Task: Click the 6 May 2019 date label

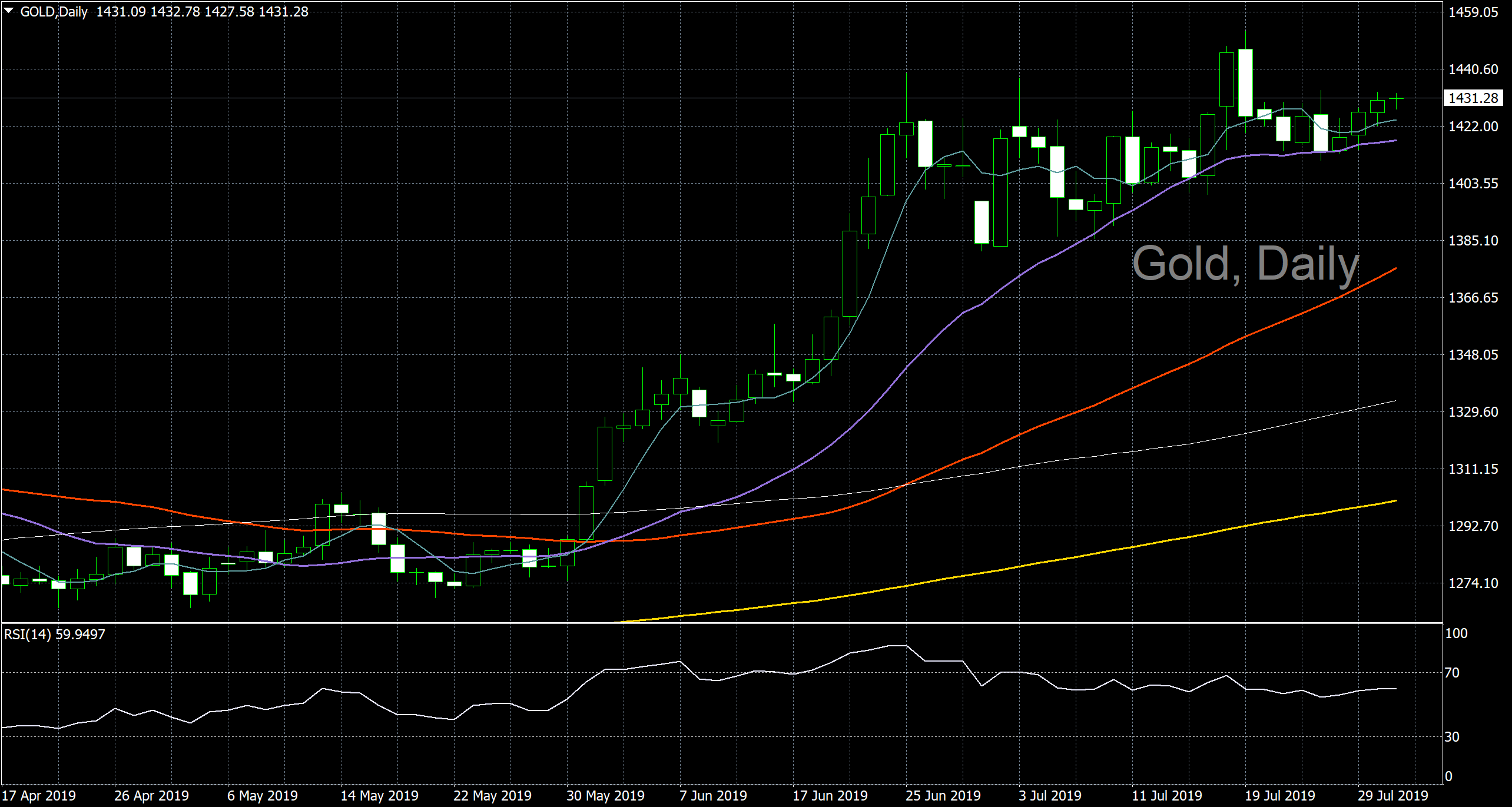Action: coord(263,796)
